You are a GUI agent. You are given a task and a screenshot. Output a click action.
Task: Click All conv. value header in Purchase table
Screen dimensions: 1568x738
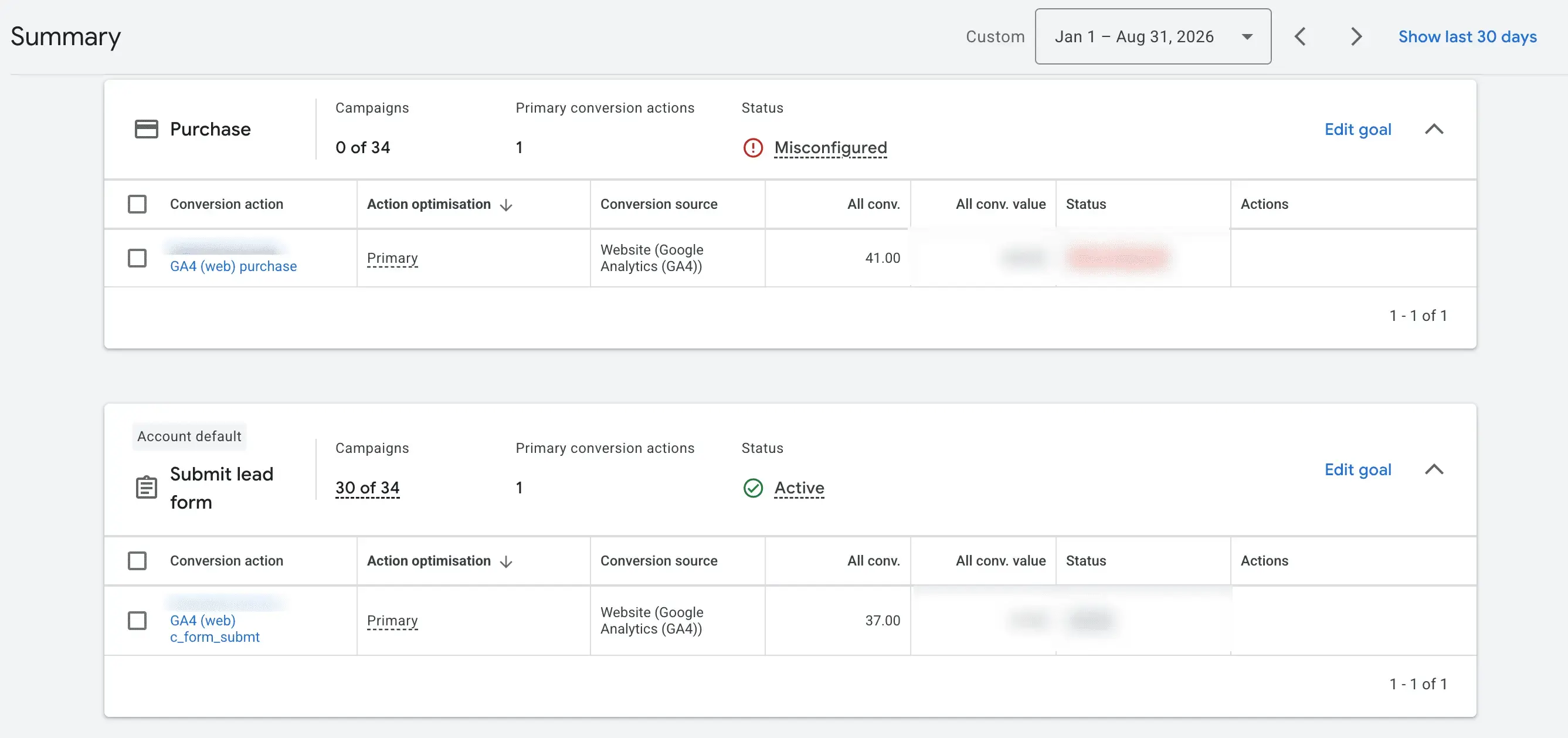[x=1000, y=204]
